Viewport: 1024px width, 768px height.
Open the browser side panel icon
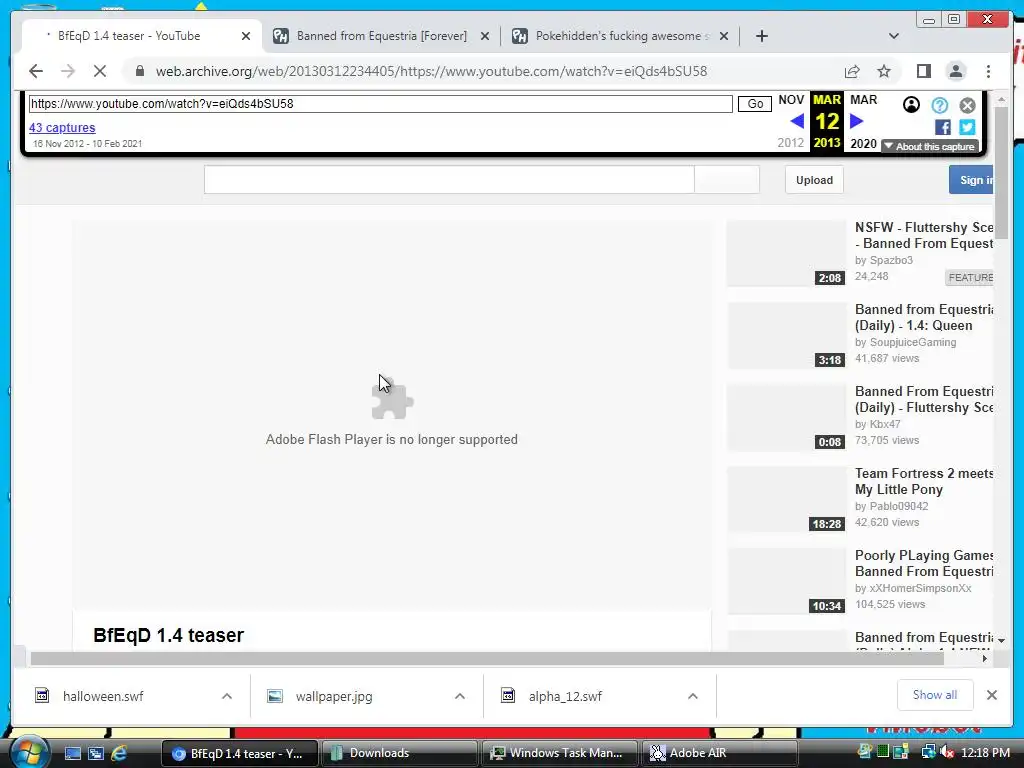click(x=923, y=71)
